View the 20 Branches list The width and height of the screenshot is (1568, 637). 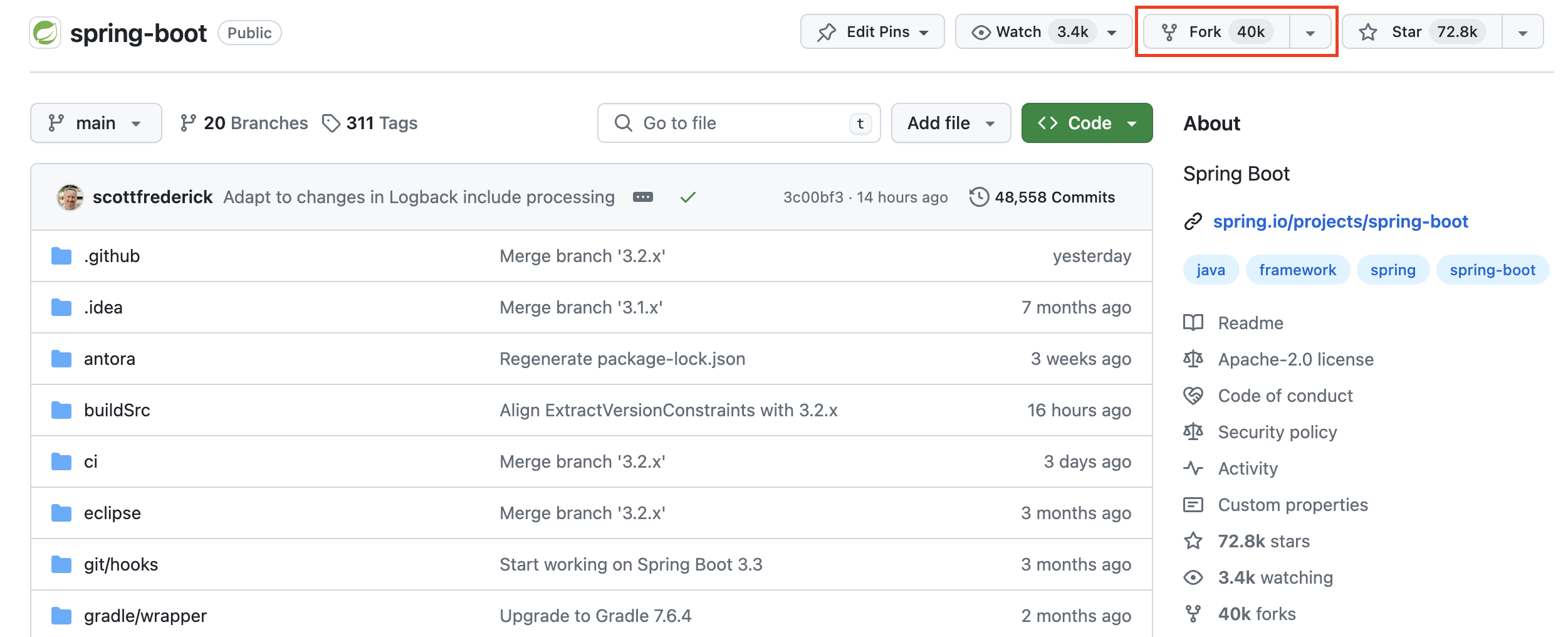[244, 123]
